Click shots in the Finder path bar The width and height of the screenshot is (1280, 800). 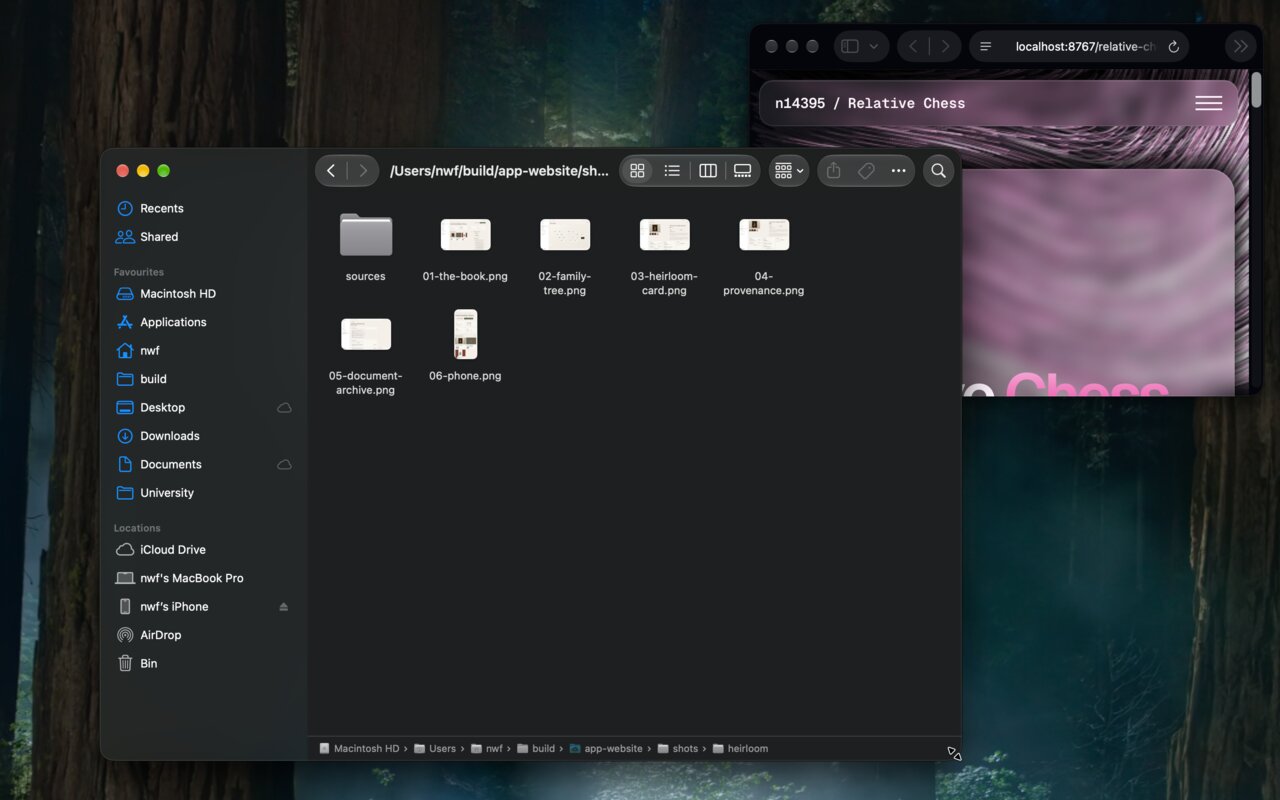coord(678,749)
